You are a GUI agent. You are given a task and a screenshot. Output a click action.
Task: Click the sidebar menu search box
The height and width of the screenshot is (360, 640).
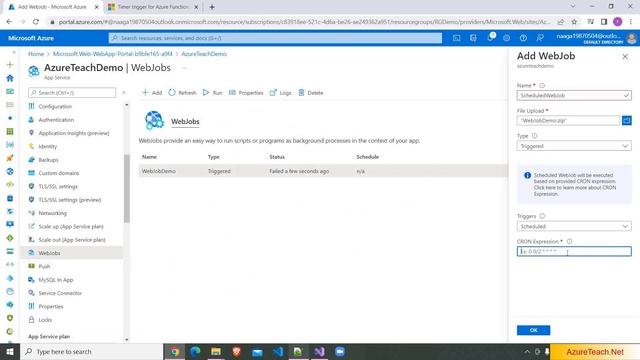(72, 93)
